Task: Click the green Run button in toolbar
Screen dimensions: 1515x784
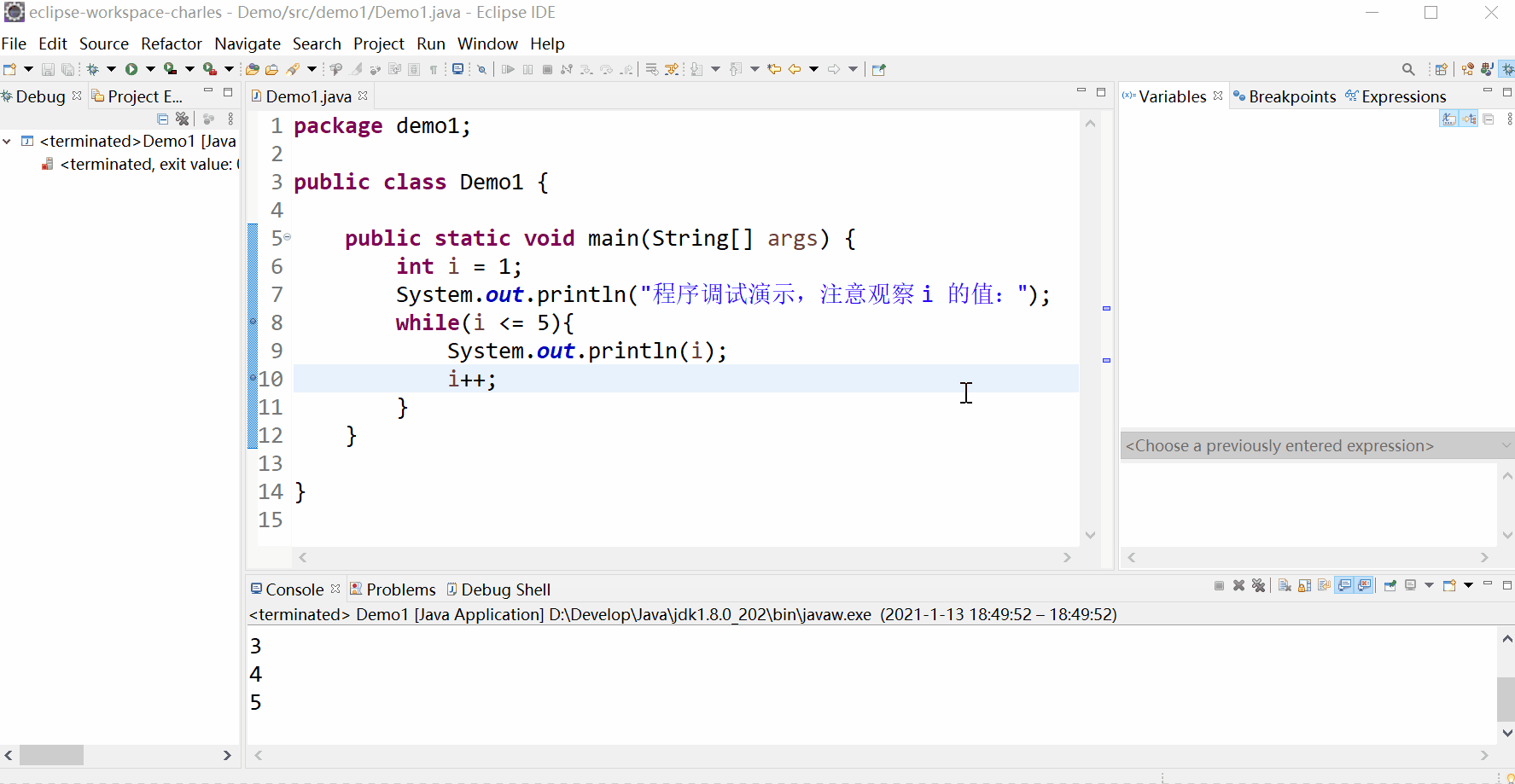Action: pyautogui.click(x=131, y=69)
